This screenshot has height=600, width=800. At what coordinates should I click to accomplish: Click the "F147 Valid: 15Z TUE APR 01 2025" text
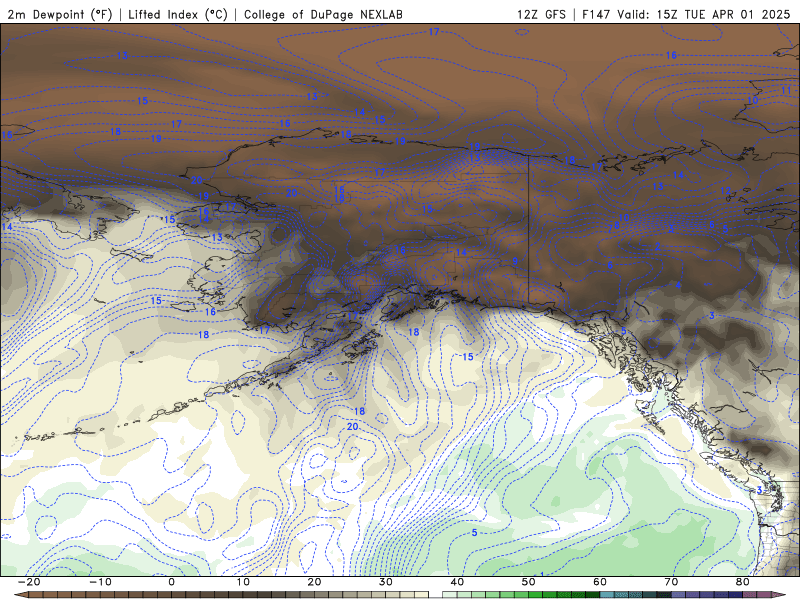686,14
